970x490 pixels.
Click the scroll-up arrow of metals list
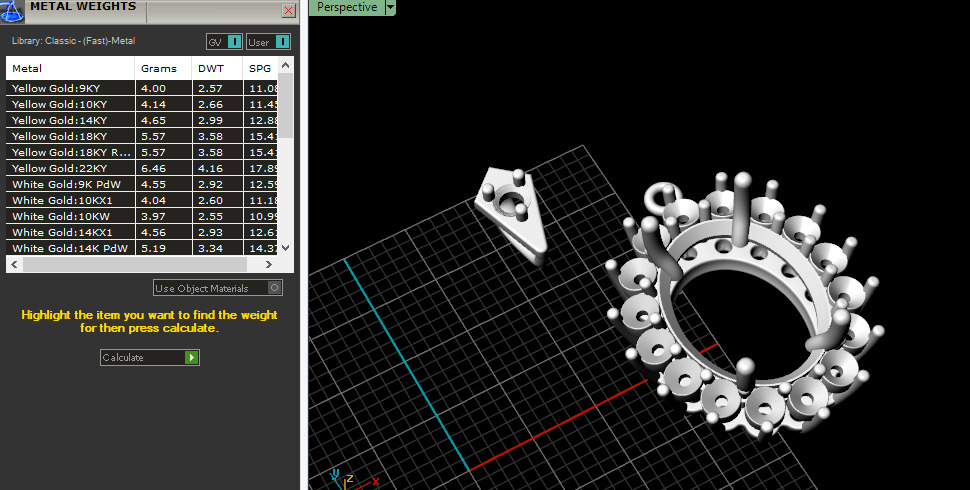[x=285, y=64]
